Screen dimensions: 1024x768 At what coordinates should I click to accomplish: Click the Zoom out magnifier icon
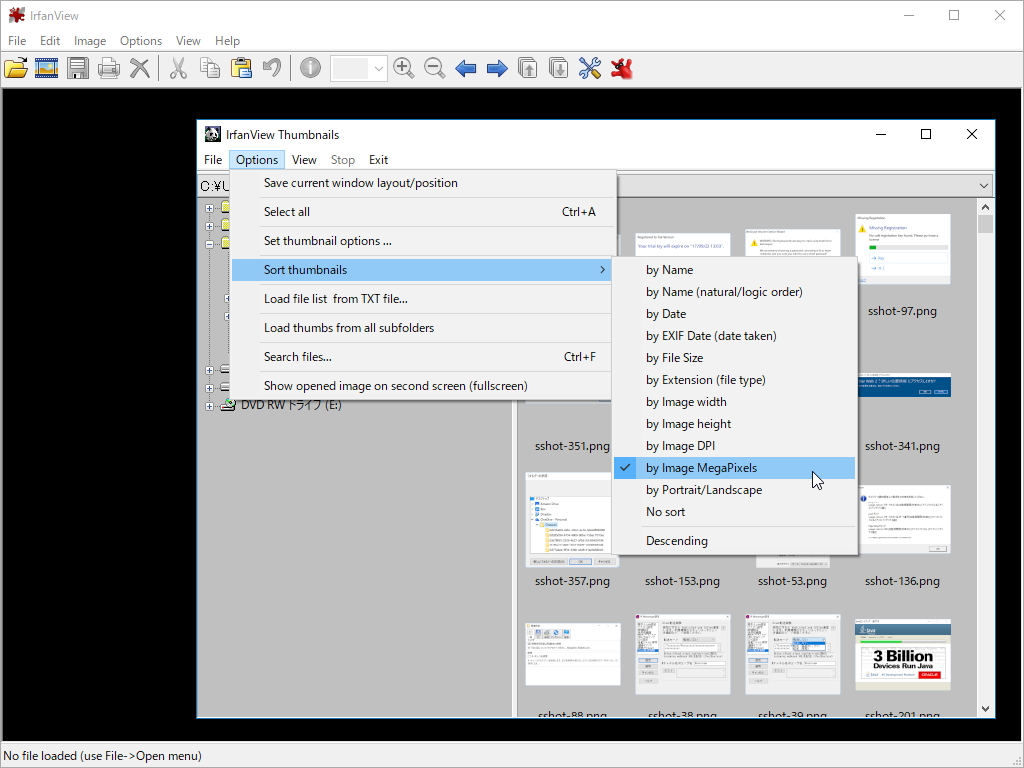point(434,68)
